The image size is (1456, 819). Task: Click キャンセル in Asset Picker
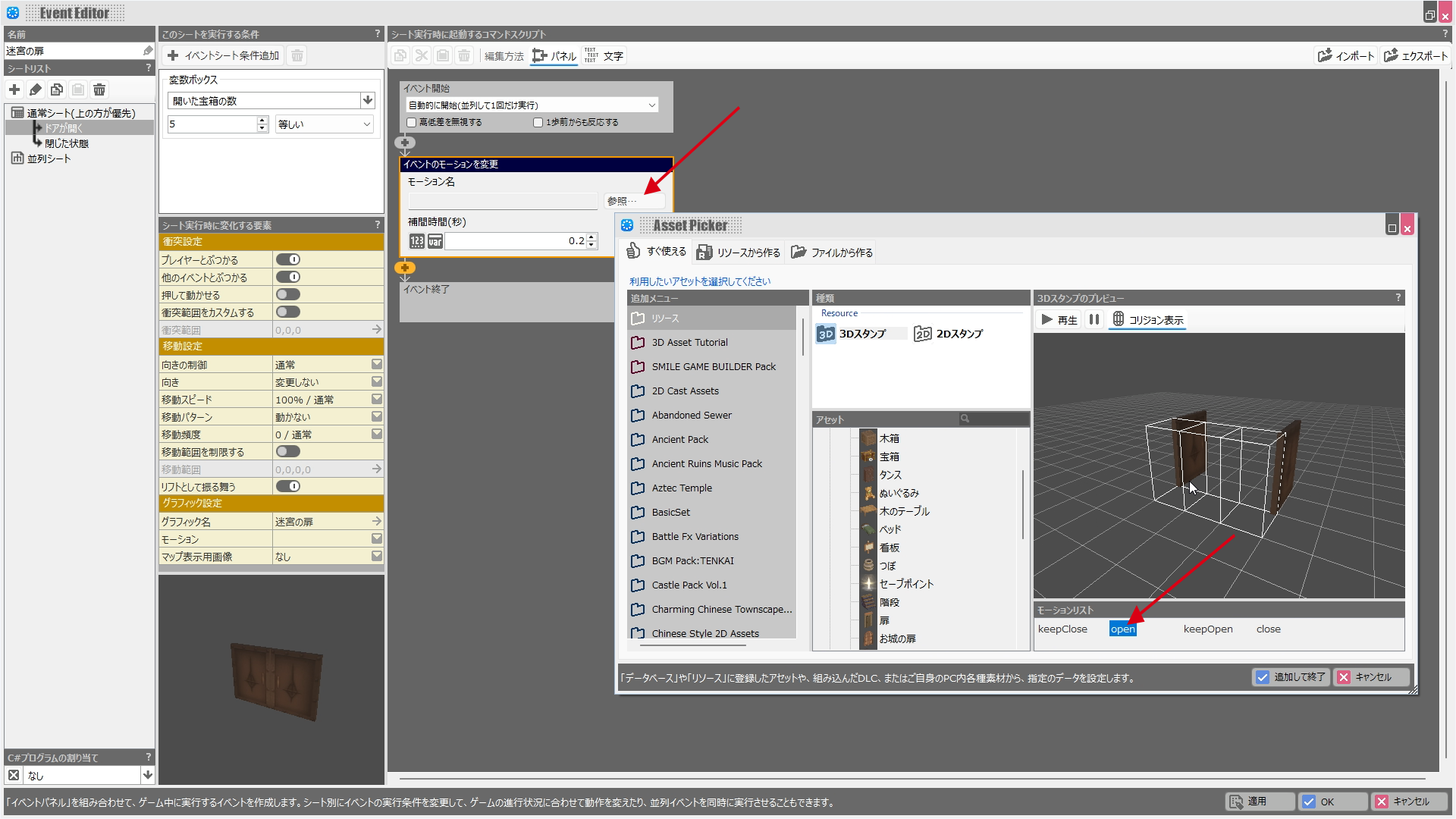click(1372, 677)
